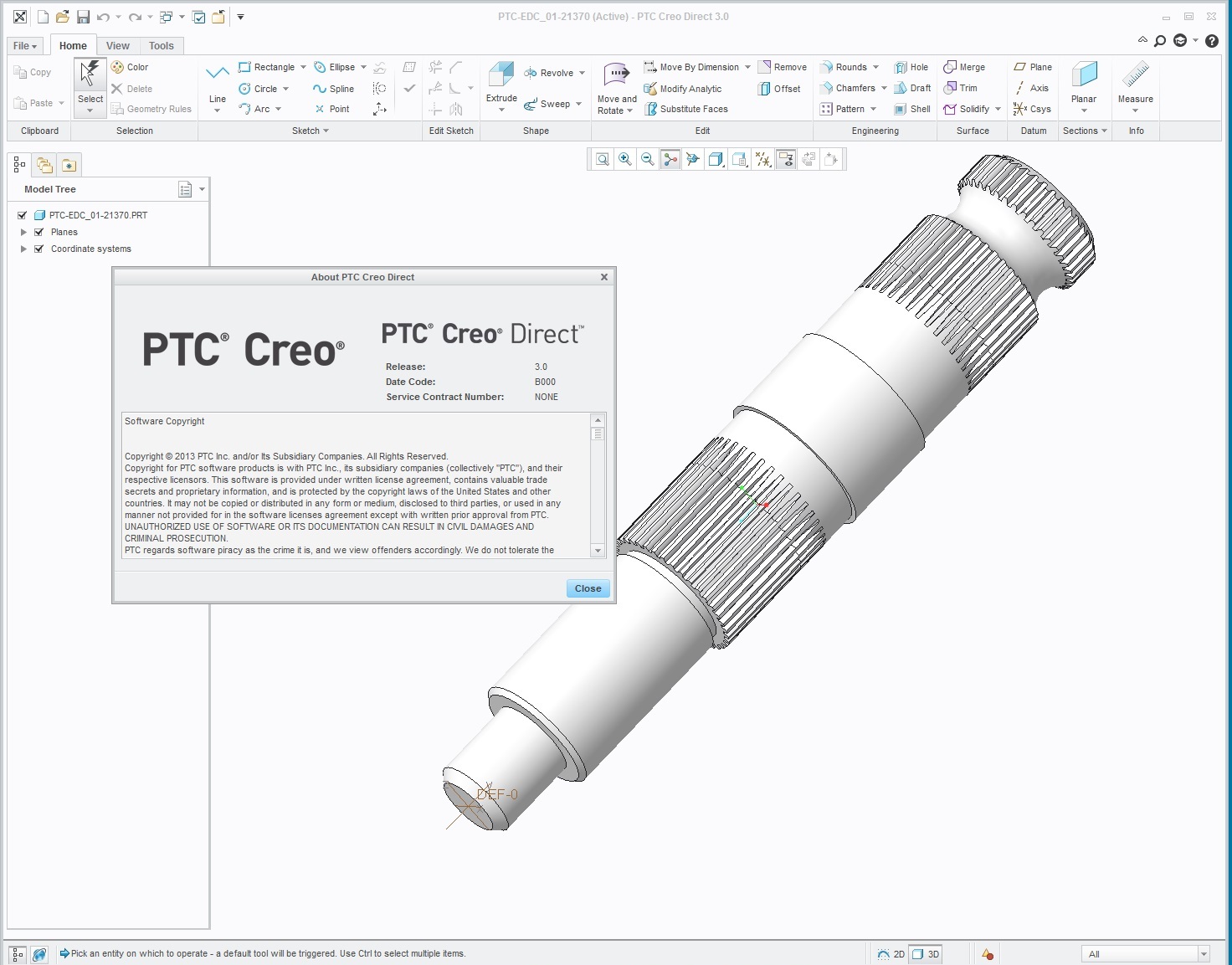Screen dimensions: 1232x965
Task: Expand the Planes tree node
Action: pos(23,232)
